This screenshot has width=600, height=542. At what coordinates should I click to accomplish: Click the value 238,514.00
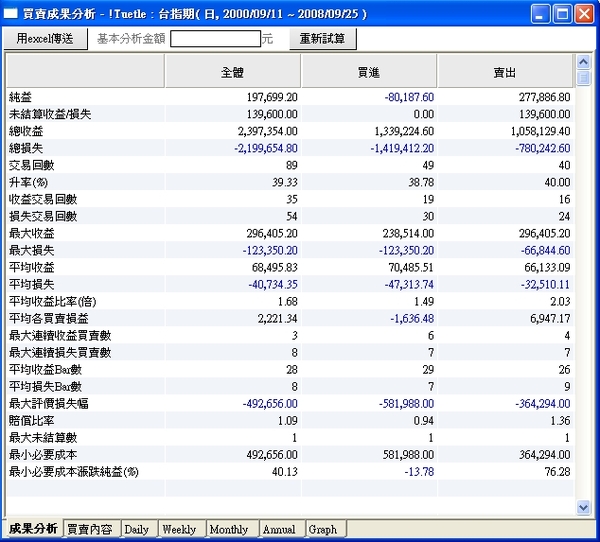[x=408, y=233]
